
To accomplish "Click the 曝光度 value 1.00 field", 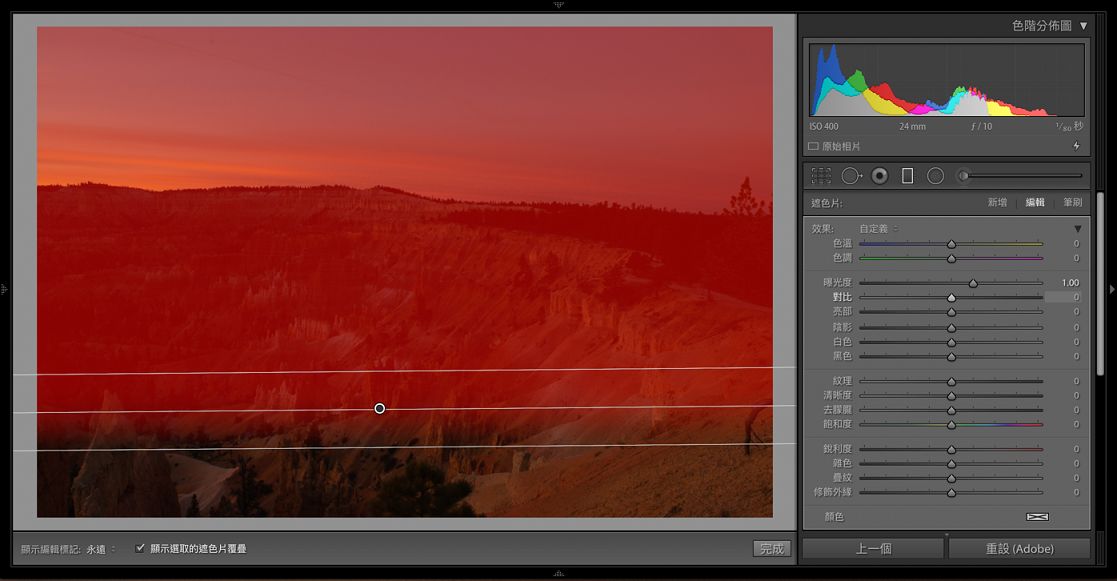I will click(x=1070, y=283).
